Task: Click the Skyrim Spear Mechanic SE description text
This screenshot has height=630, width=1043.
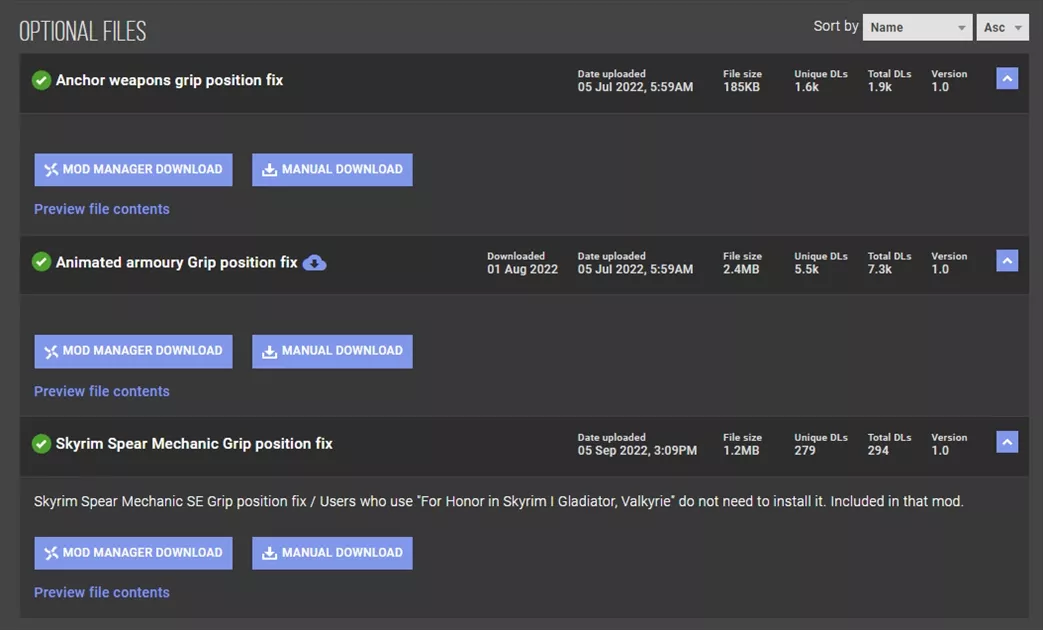Action: [499, 502]
